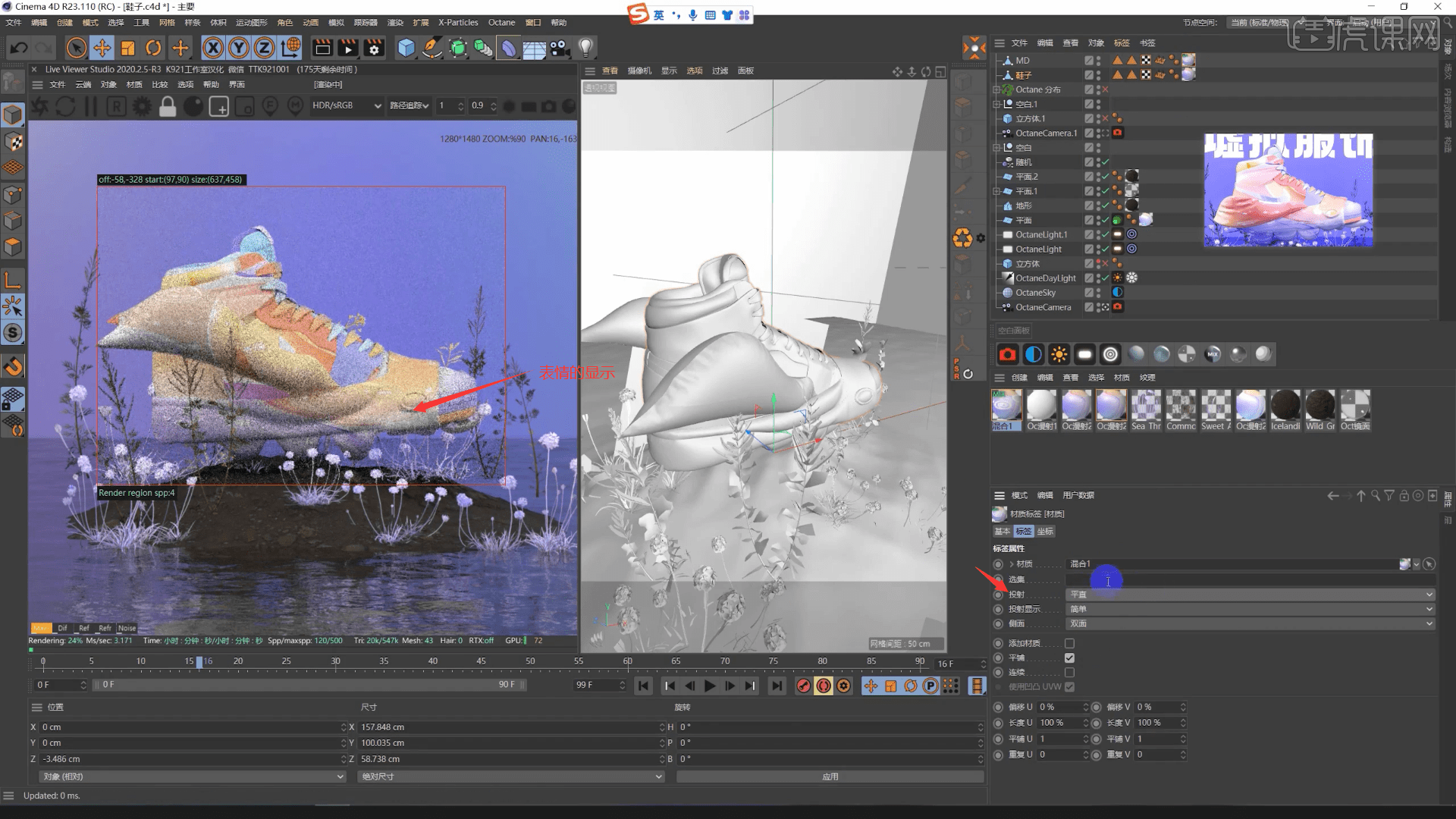Viewport: 1456px width, 819px height.
Task: Open the 投射 projection dropdown showing 平直
Action: [1429, 595]
